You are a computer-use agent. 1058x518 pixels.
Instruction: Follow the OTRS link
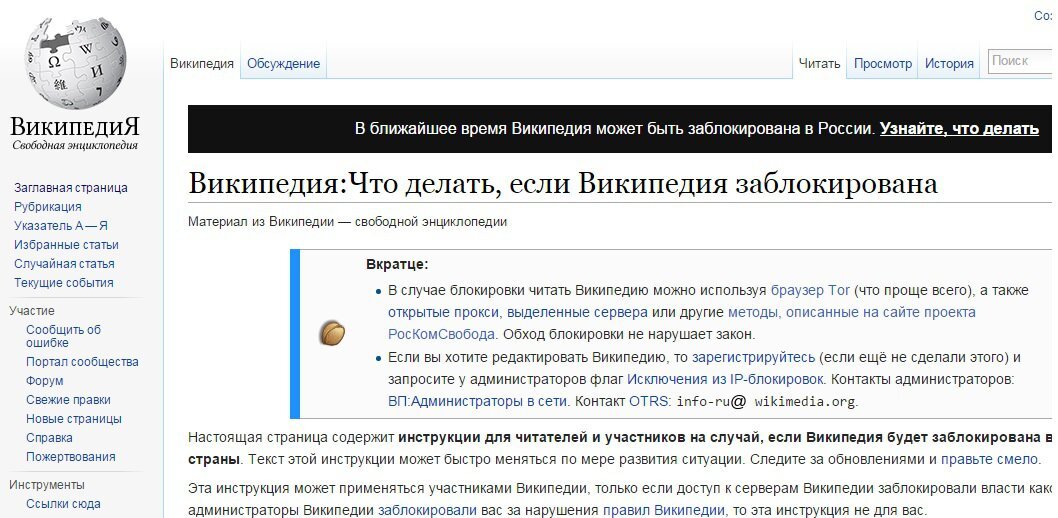point(649,401)
